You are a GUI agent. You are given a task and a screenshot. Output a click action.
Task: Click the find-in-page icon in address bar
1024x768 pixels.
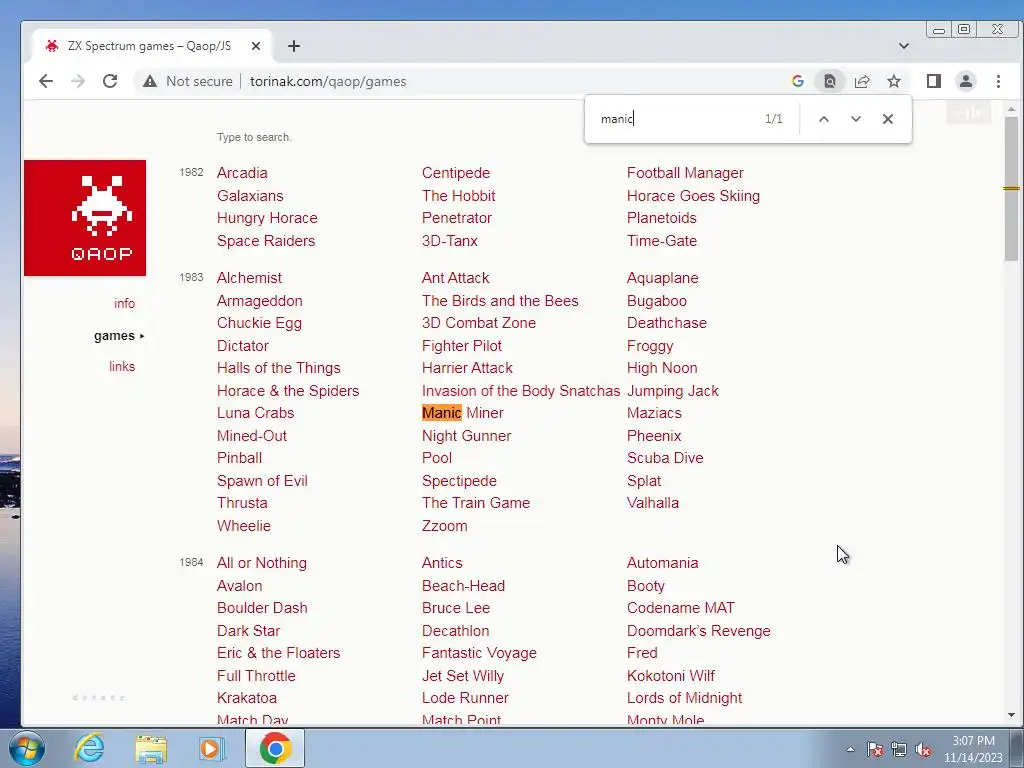coord(829,81)
